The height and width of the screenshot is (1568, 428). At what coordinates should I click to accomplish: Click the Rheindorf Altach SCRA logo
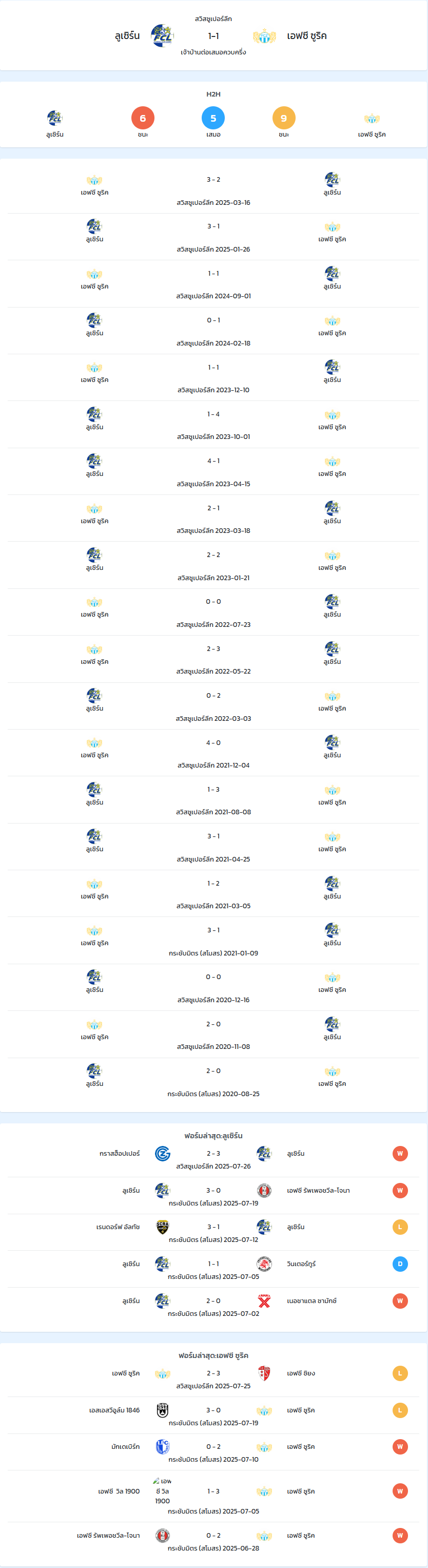point(163,1227)
